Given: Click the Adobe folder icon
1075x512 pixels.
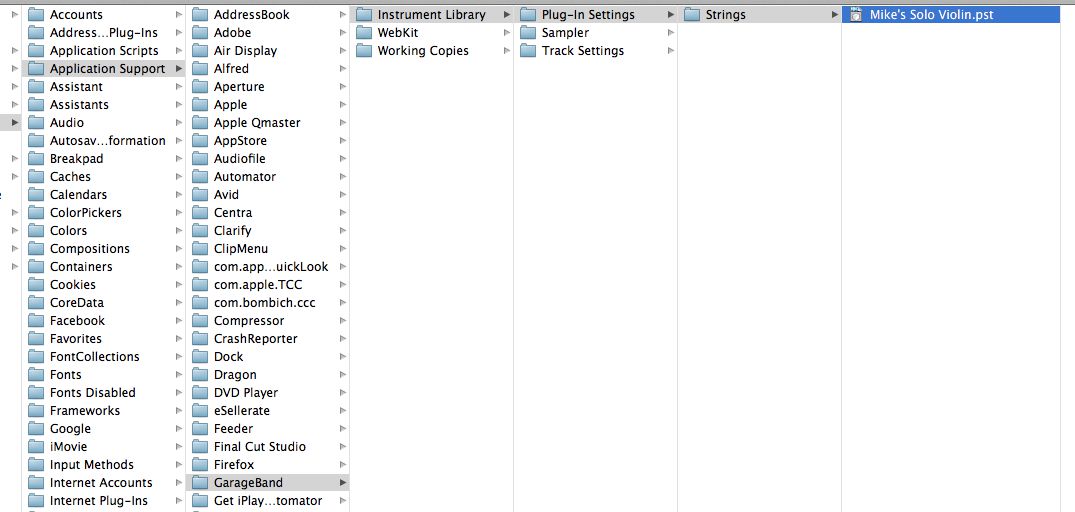Looking at the screenshot, I should pos(200,32).
